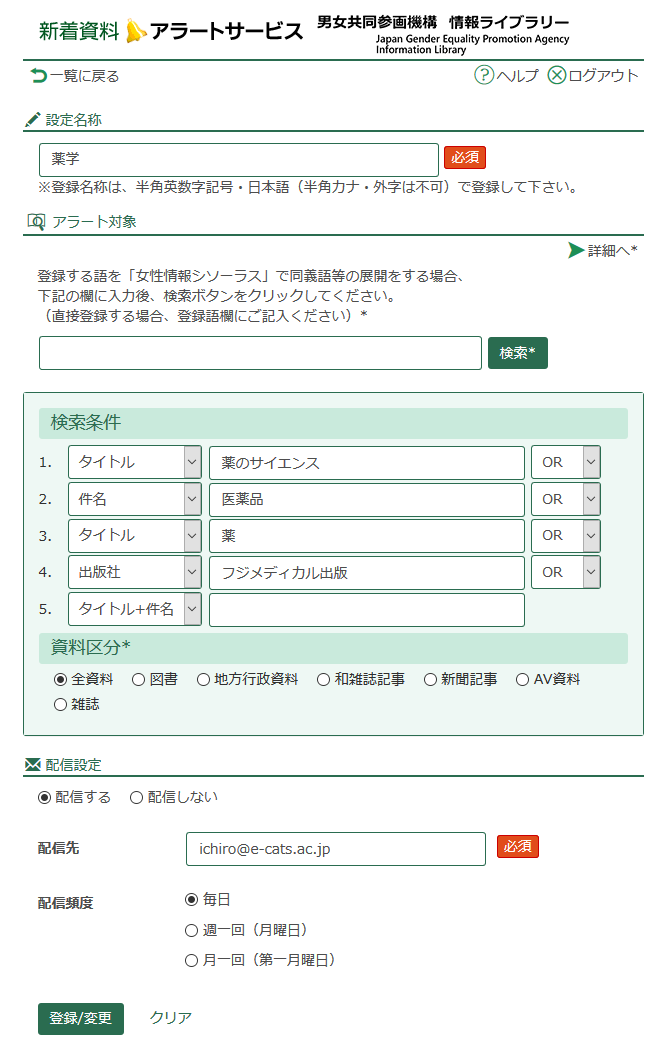The width and height of the screenshot is (671, 1054).
Task: Click the 登録/変更 submit button
Action: click(81, 1018)
